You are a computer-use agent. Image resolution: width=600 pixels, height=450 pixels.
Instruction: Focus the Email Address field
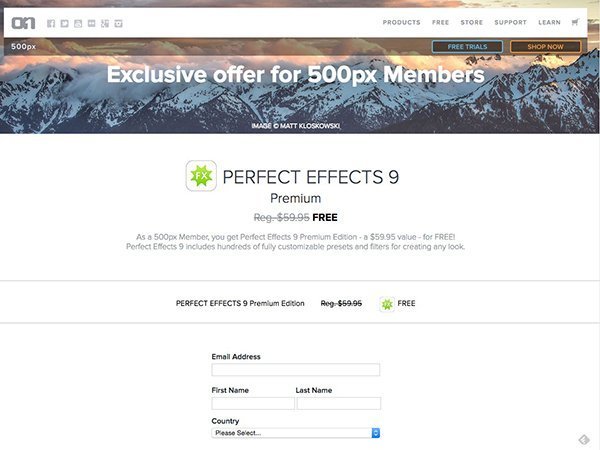295,370
